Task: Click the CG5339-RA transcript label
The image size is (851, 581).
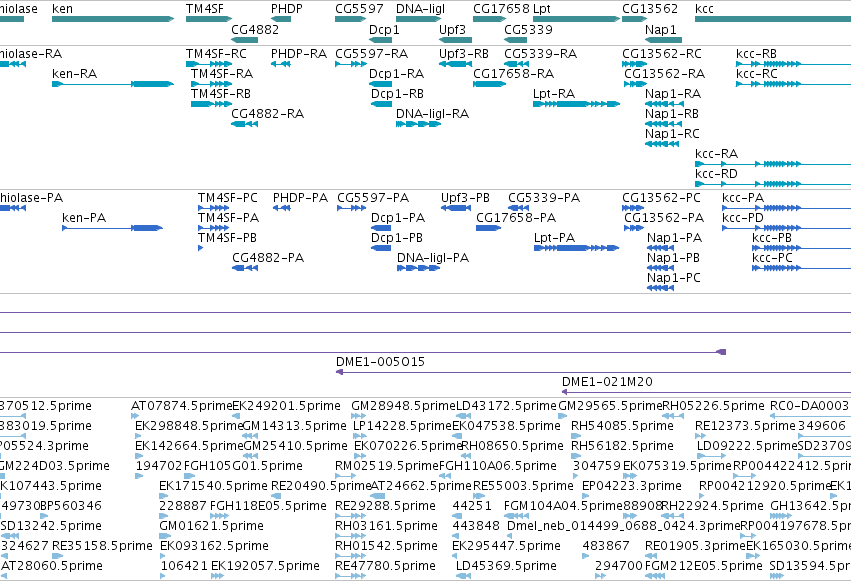Action: point(541,54)
